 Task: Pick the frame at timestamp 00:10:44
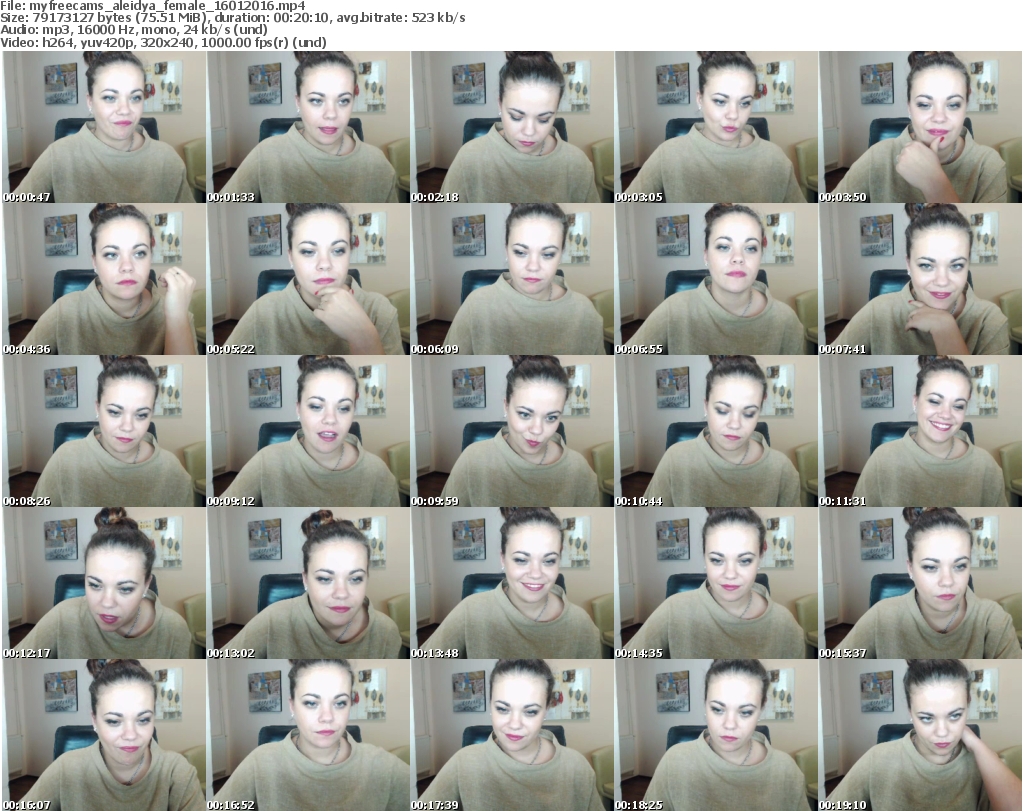point(716,432)
